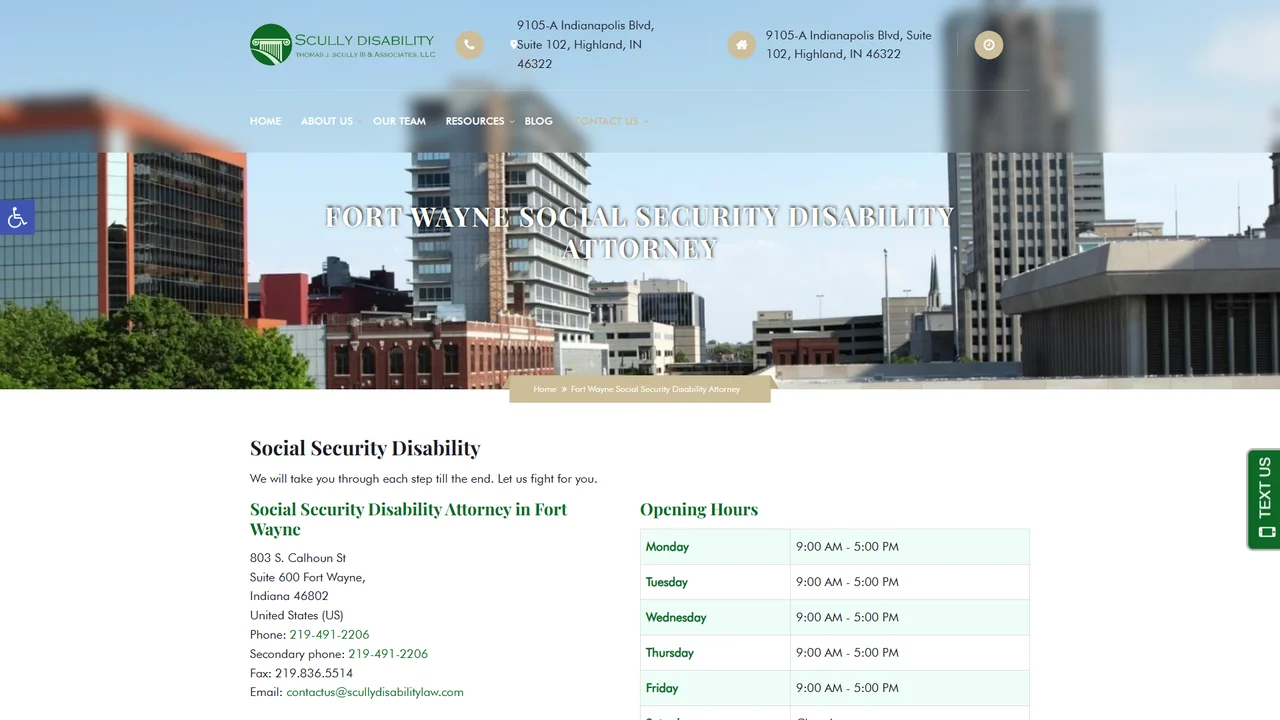Image resolution: width=1280 pixels, height=720 pixels.
Task: Open the BLOG menu item
Action: (x=538, y=121)
